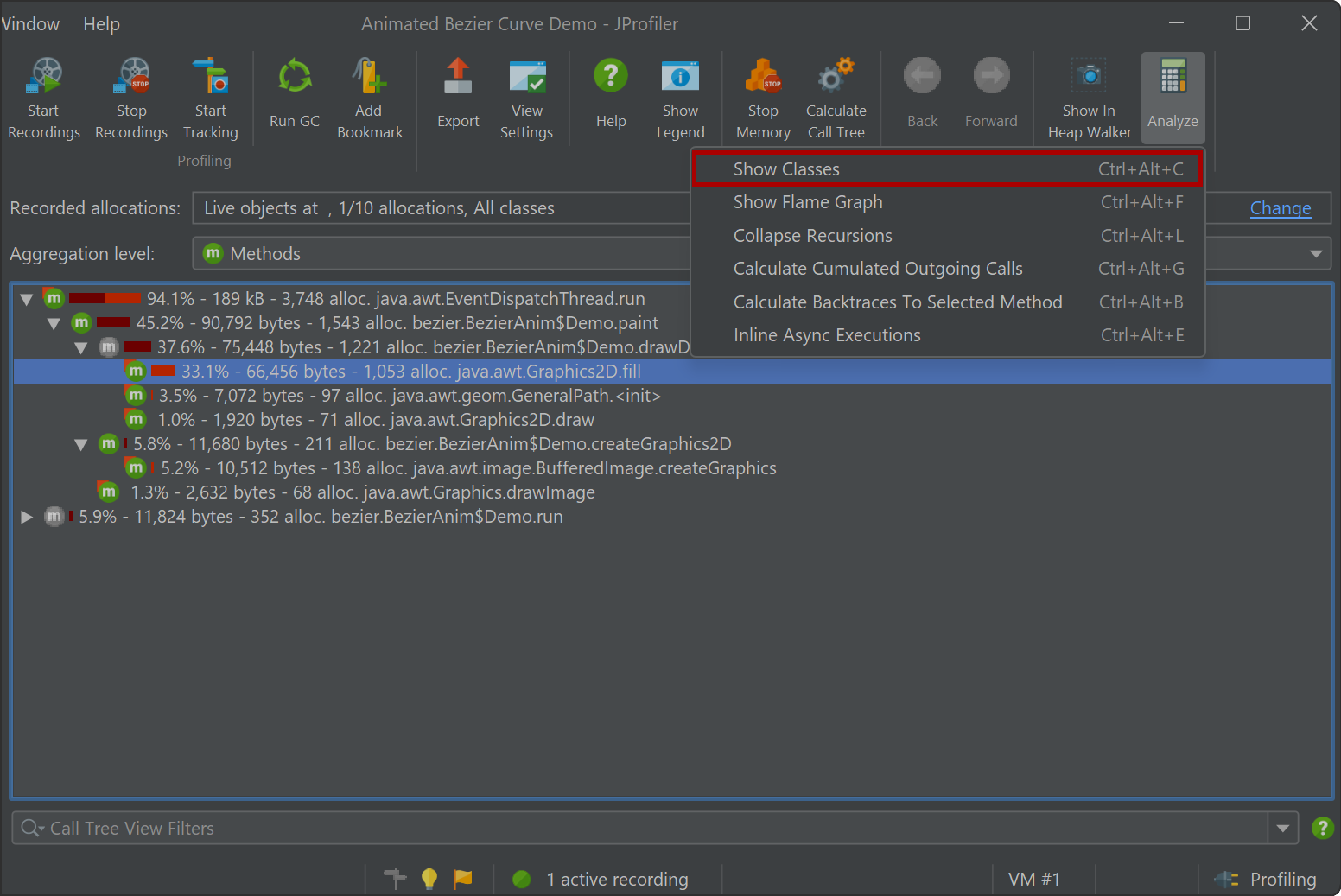Select Calculate Backtraces To Selected Method

point(947,302)
